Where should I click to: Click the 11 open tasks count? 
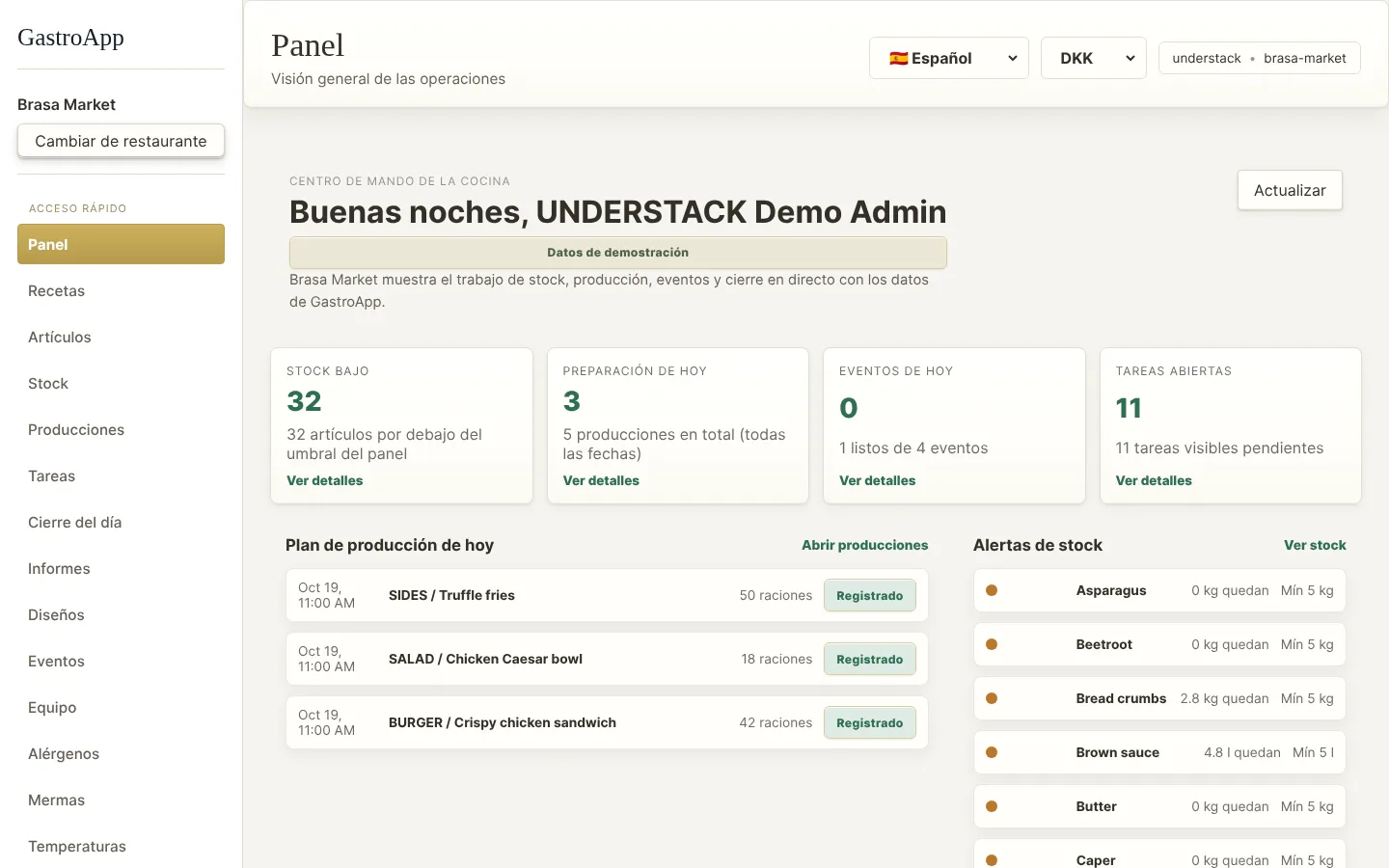pos(1129,408)
